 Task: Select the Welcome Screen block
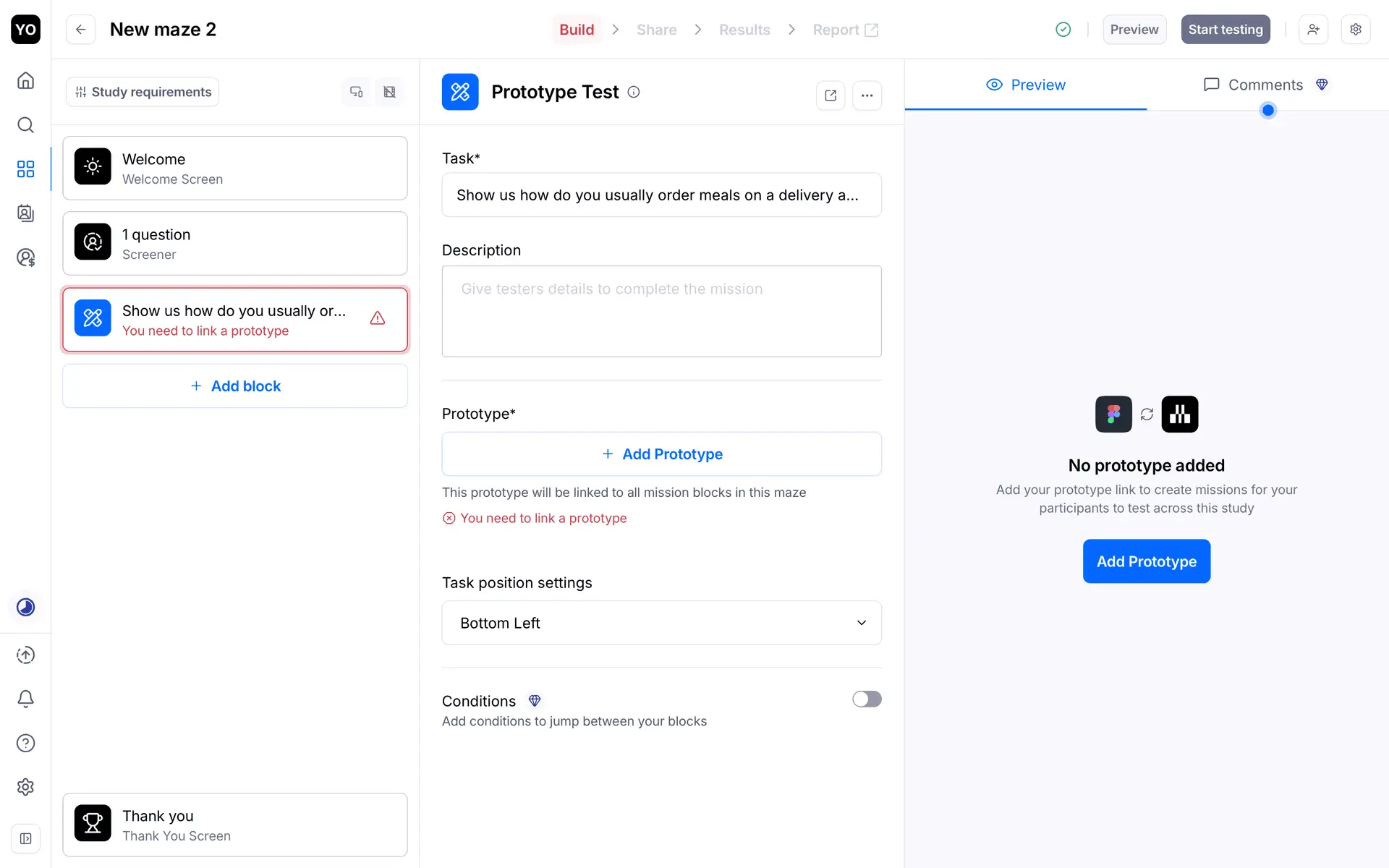pos(235,169)
